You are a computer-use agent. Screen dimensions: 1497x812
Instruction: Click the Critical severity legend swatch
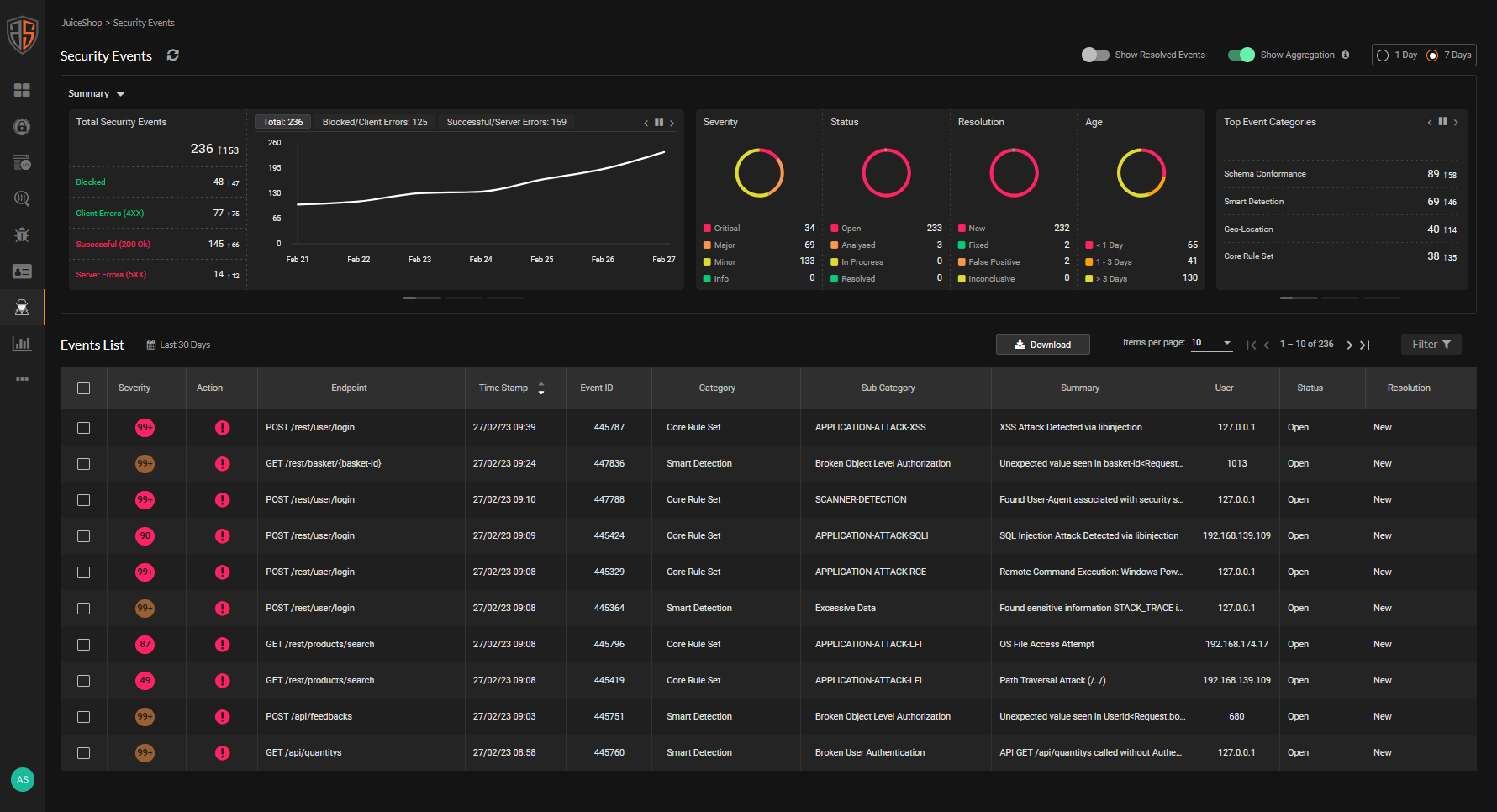708,229
